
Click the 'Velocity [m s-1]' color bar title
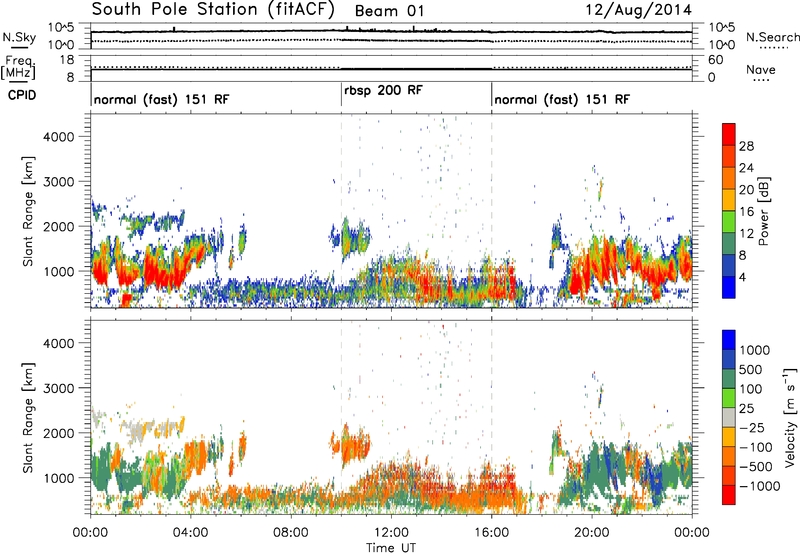(x=790, y=417)
